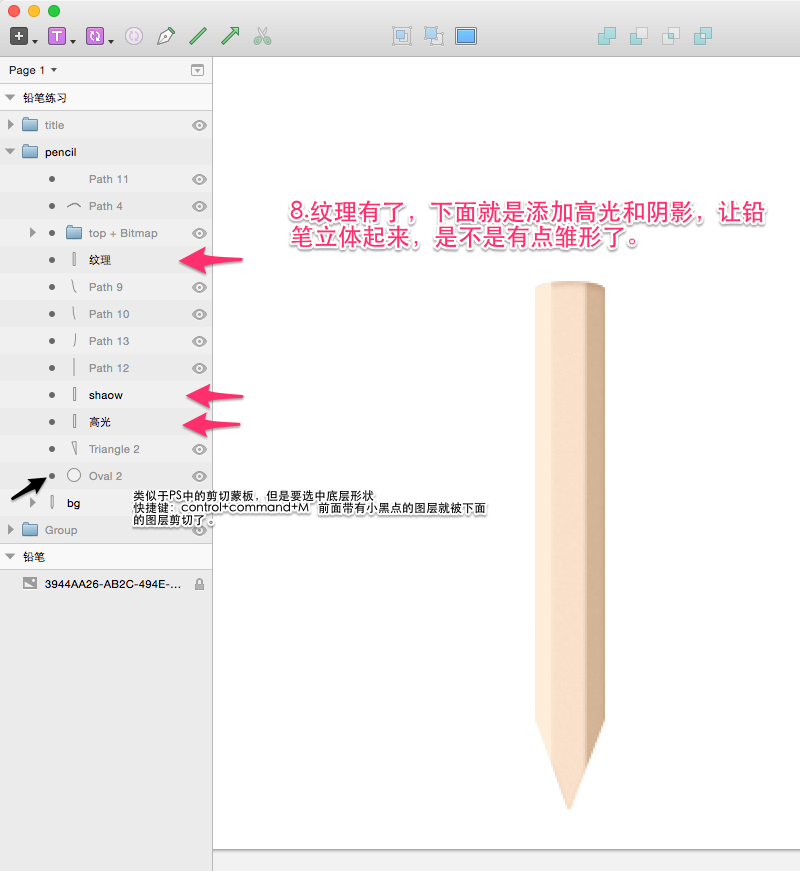Toggle visibility of Path 13 layer

[x=199, y=342]
